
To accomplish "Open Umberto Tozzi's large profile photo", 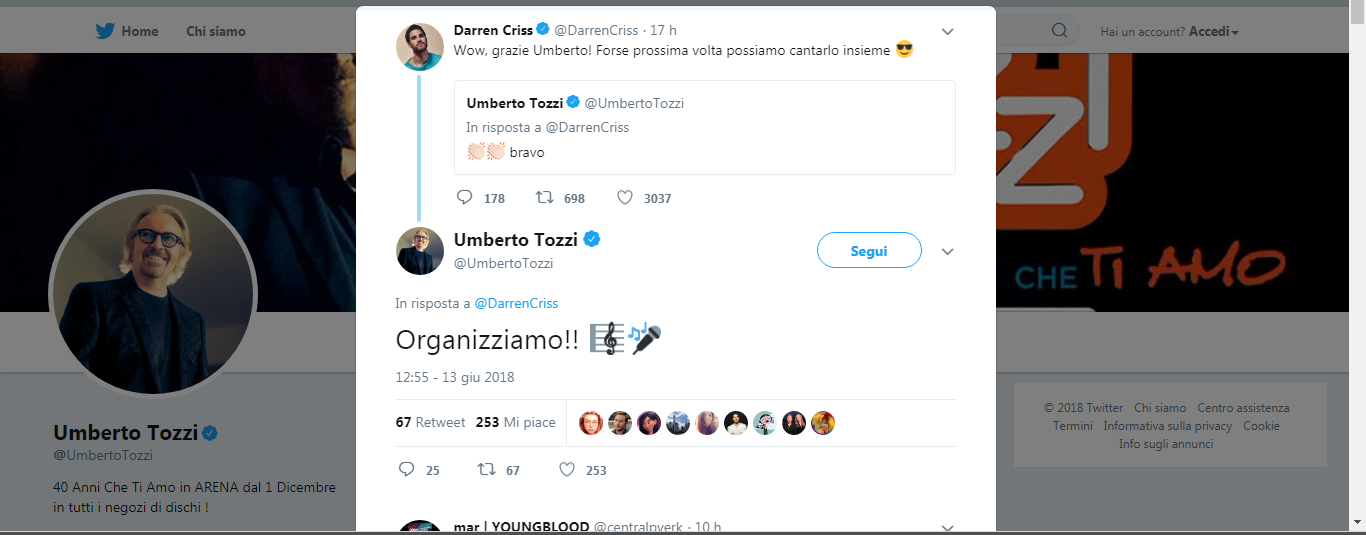I will tap(153, 291).
